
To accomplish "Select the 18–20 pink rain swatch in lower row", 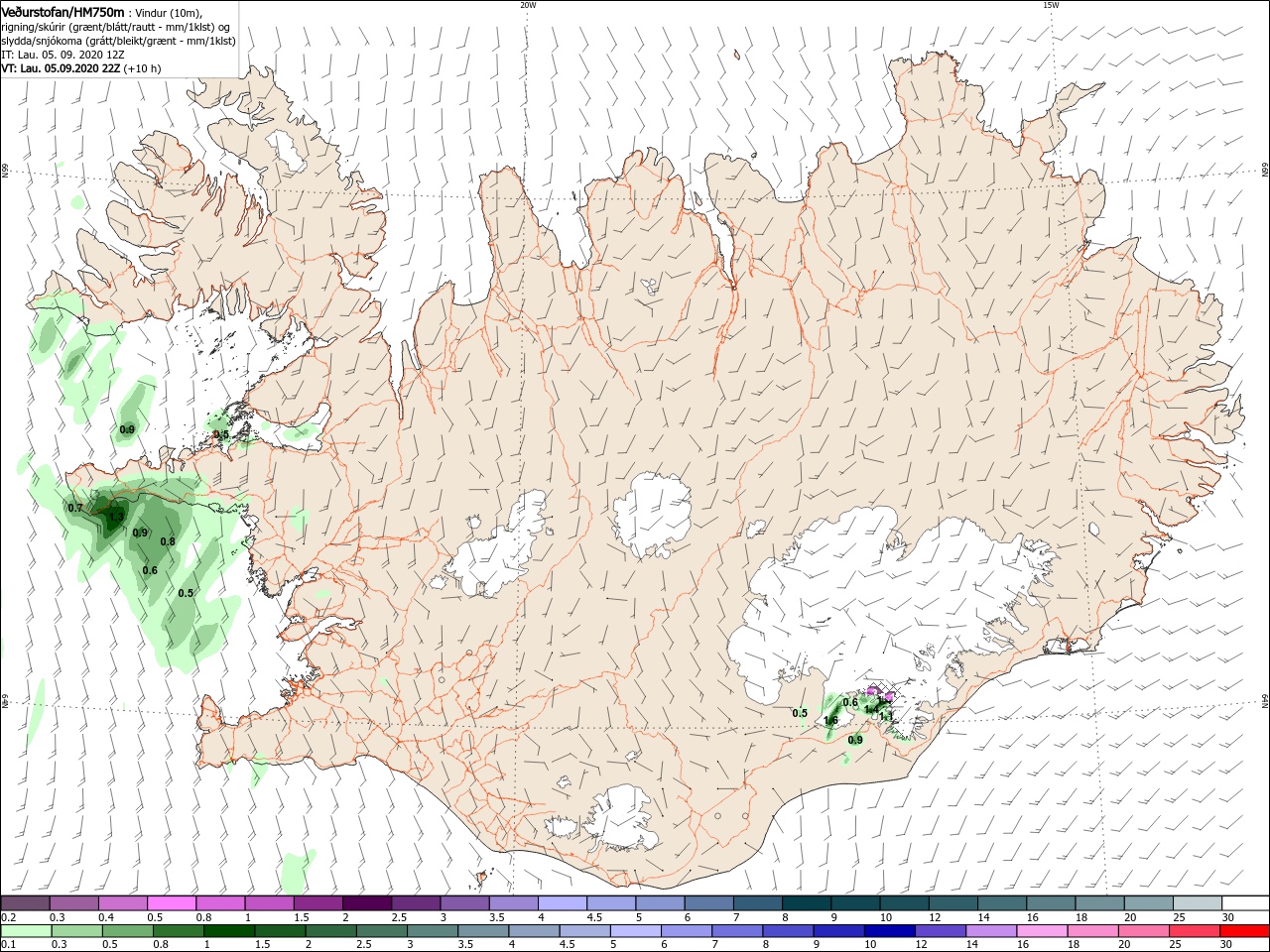I will (x=1091, y=931).
